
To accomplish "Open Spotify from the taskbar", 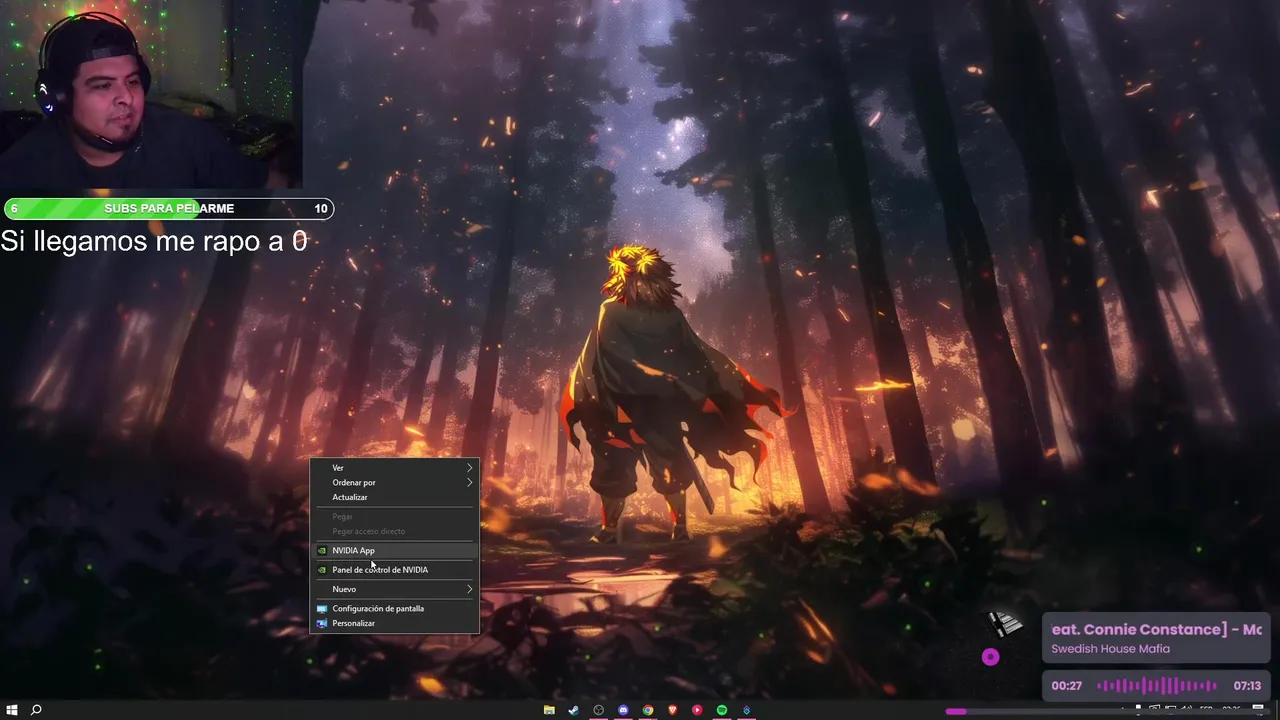I will coord(722,710).
